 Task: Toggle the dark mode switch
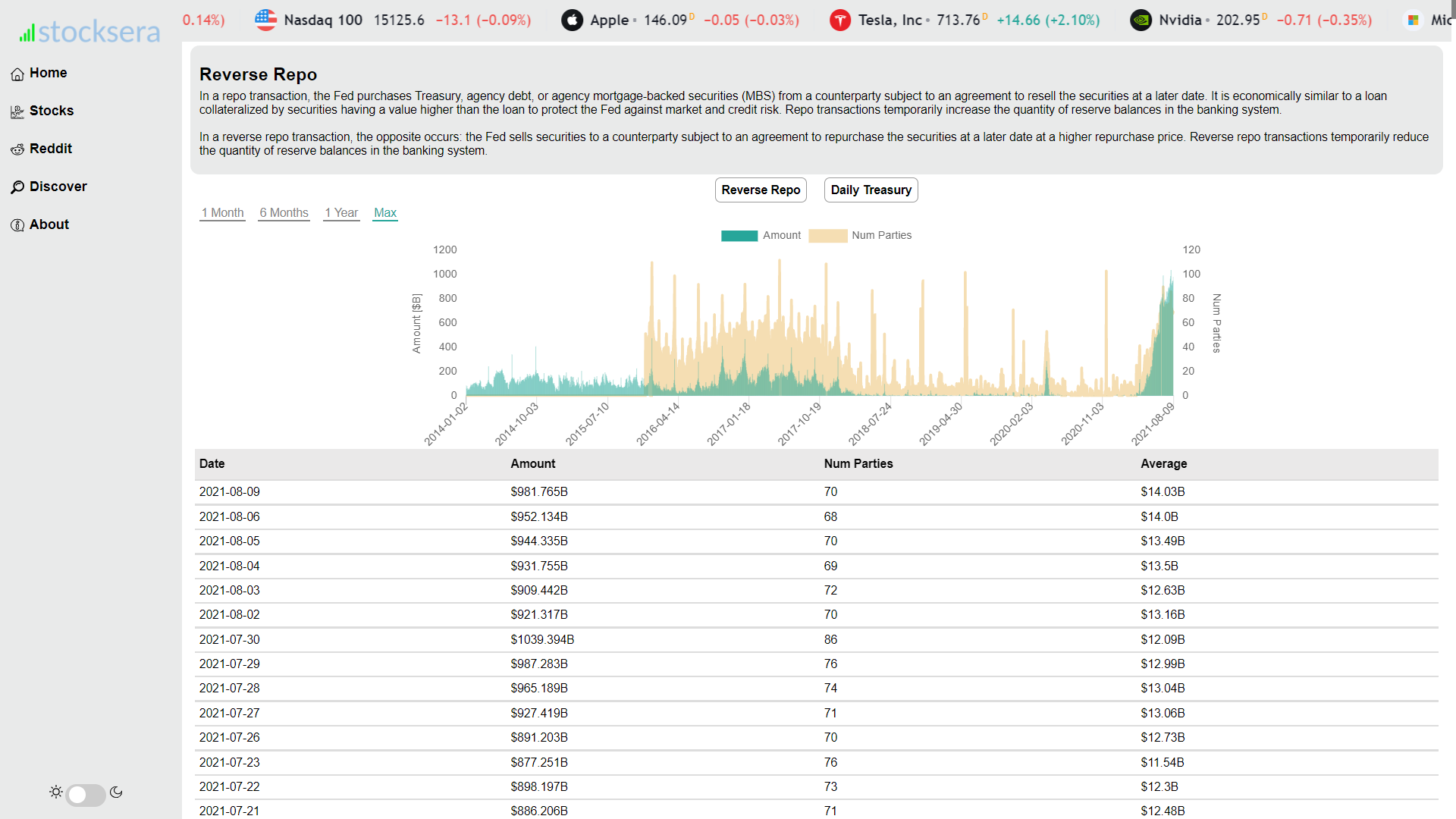tap(86, 795)
